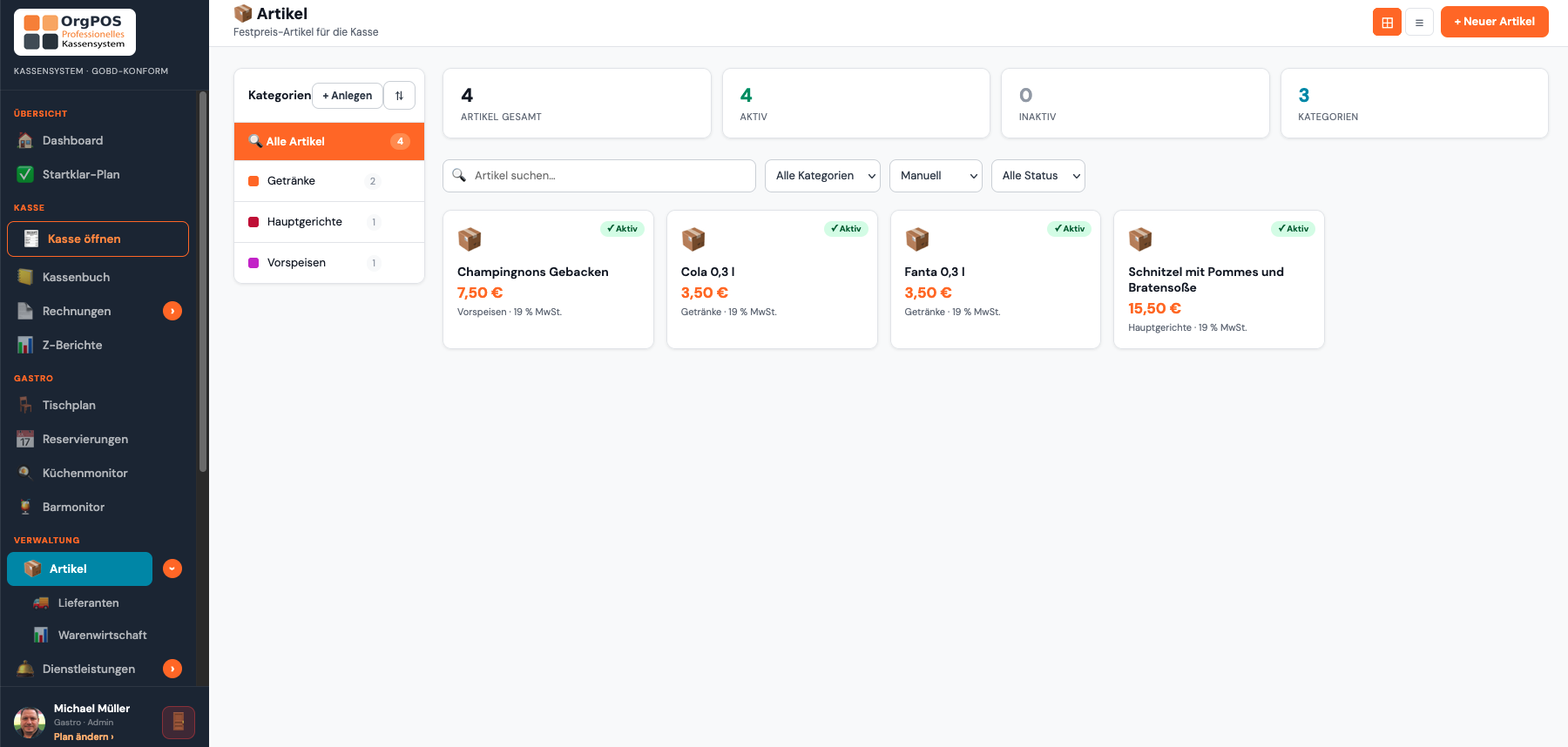Expand the Dienstleistungen submenu arrow
The height and width of the screenshot is (747, 1568).
click(x=172, y=669)
